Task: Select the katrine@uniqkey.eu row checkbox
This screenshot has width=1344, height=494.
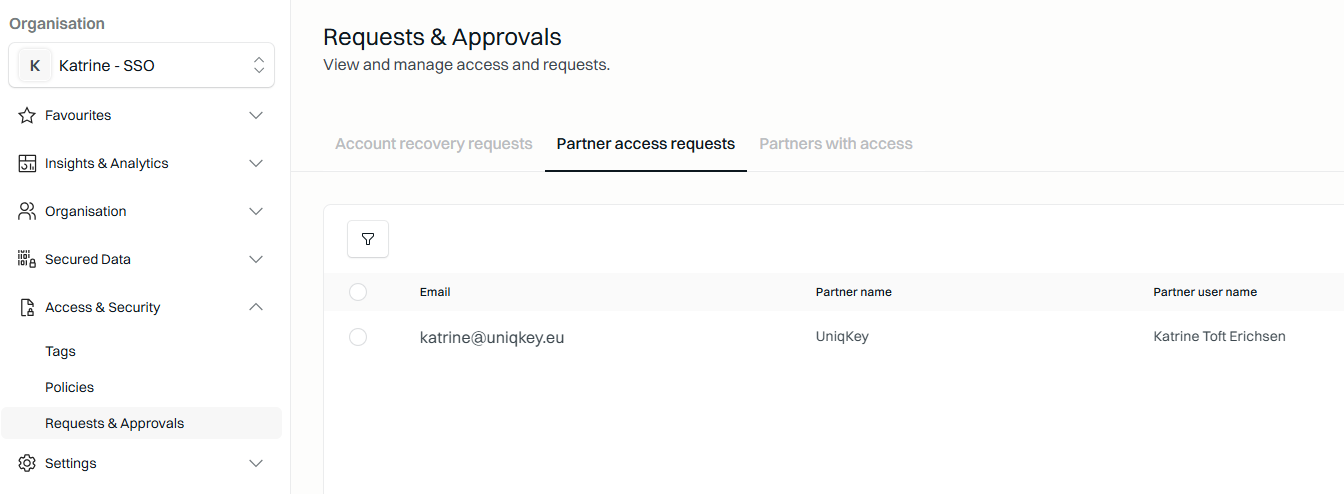Action: click(x=358, y=337)
